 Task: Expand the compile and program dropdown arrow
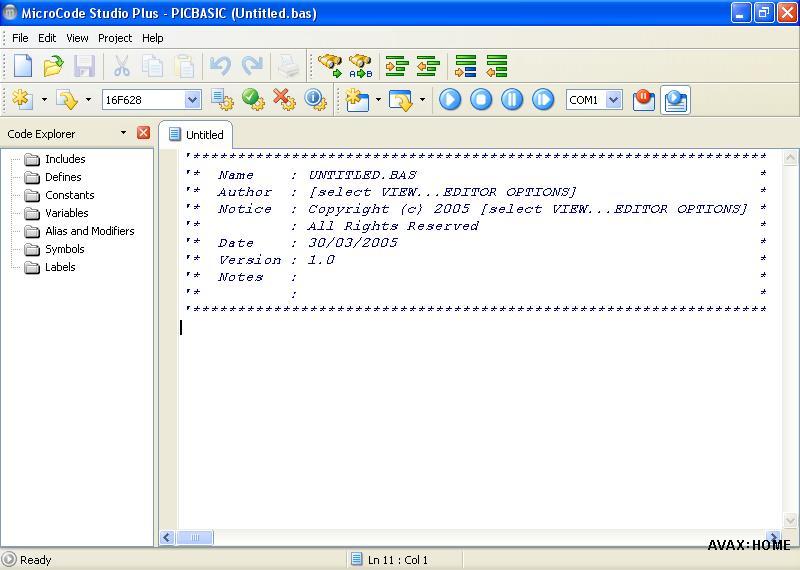[x=88, y=100]
